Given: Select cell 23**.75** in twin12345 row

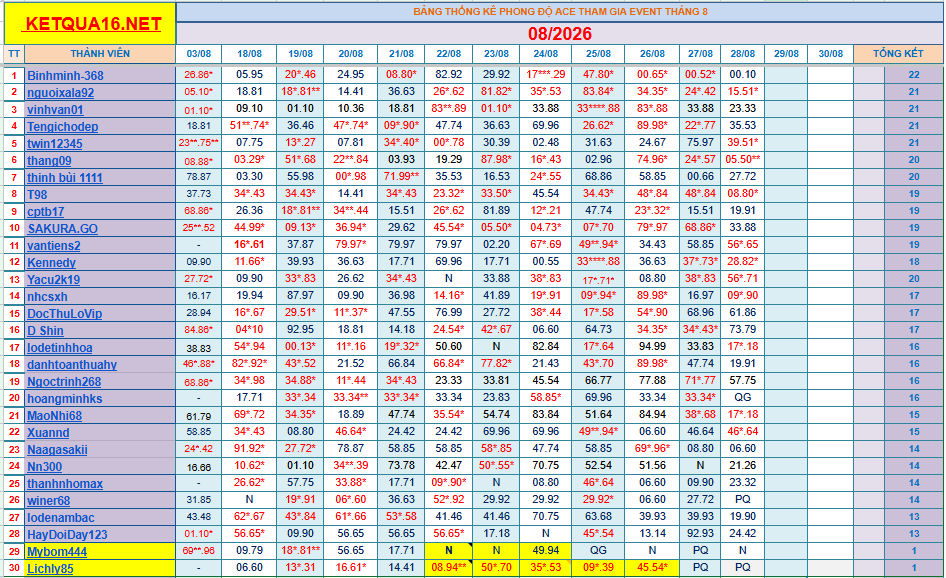Looking at the screenshot, I should pos(198,143).
